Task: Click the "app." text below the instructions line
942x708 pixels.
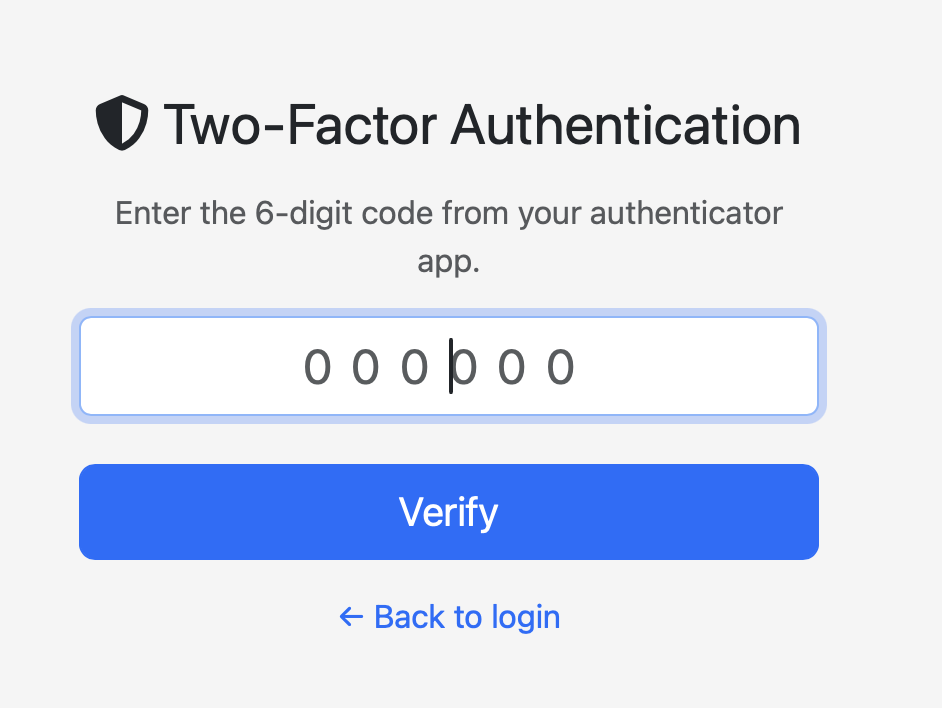Action: [448, 262]
